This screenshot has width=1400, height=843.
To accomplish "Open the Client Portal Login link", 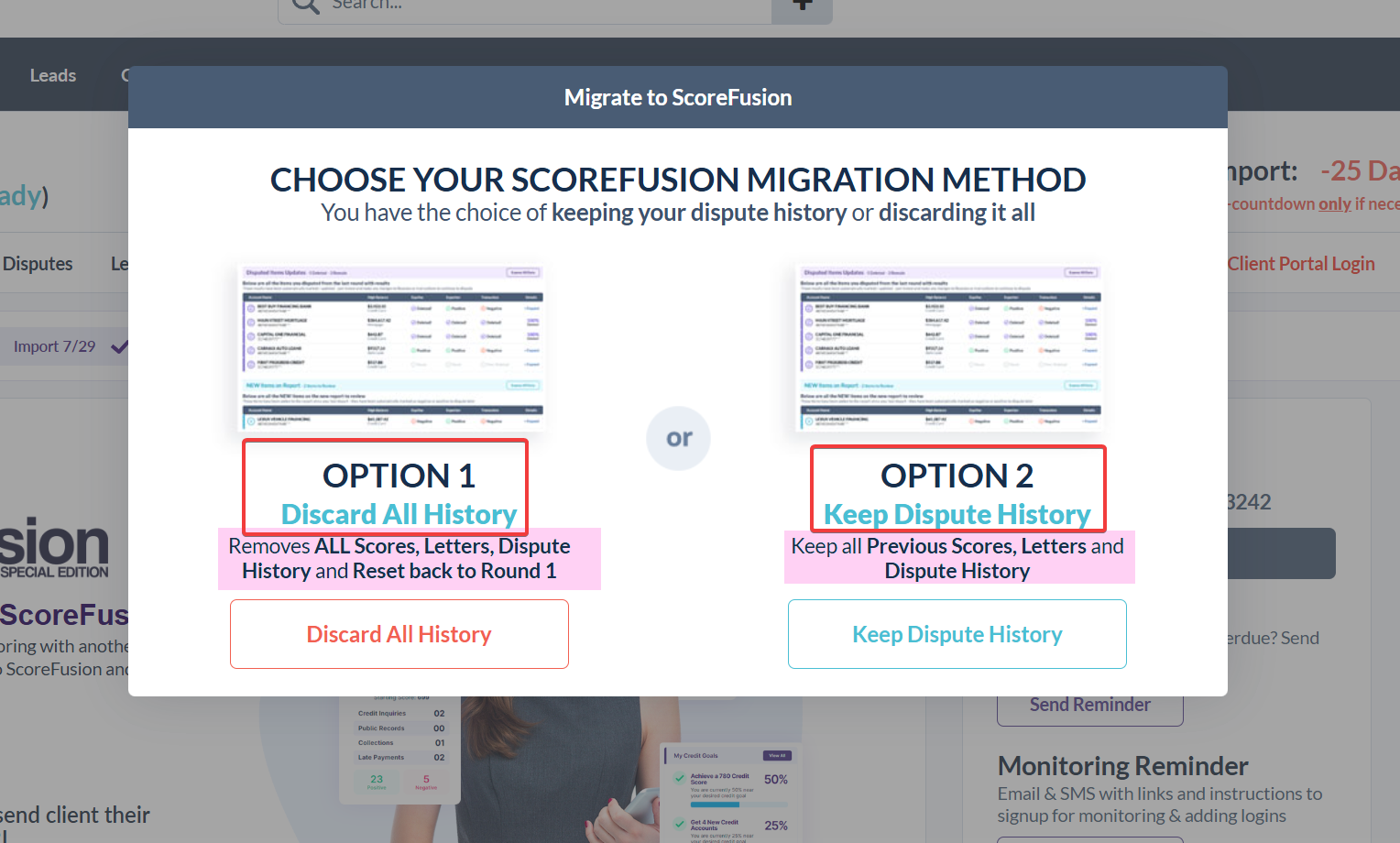I will pyautogui.click(x=1301, y=264).
